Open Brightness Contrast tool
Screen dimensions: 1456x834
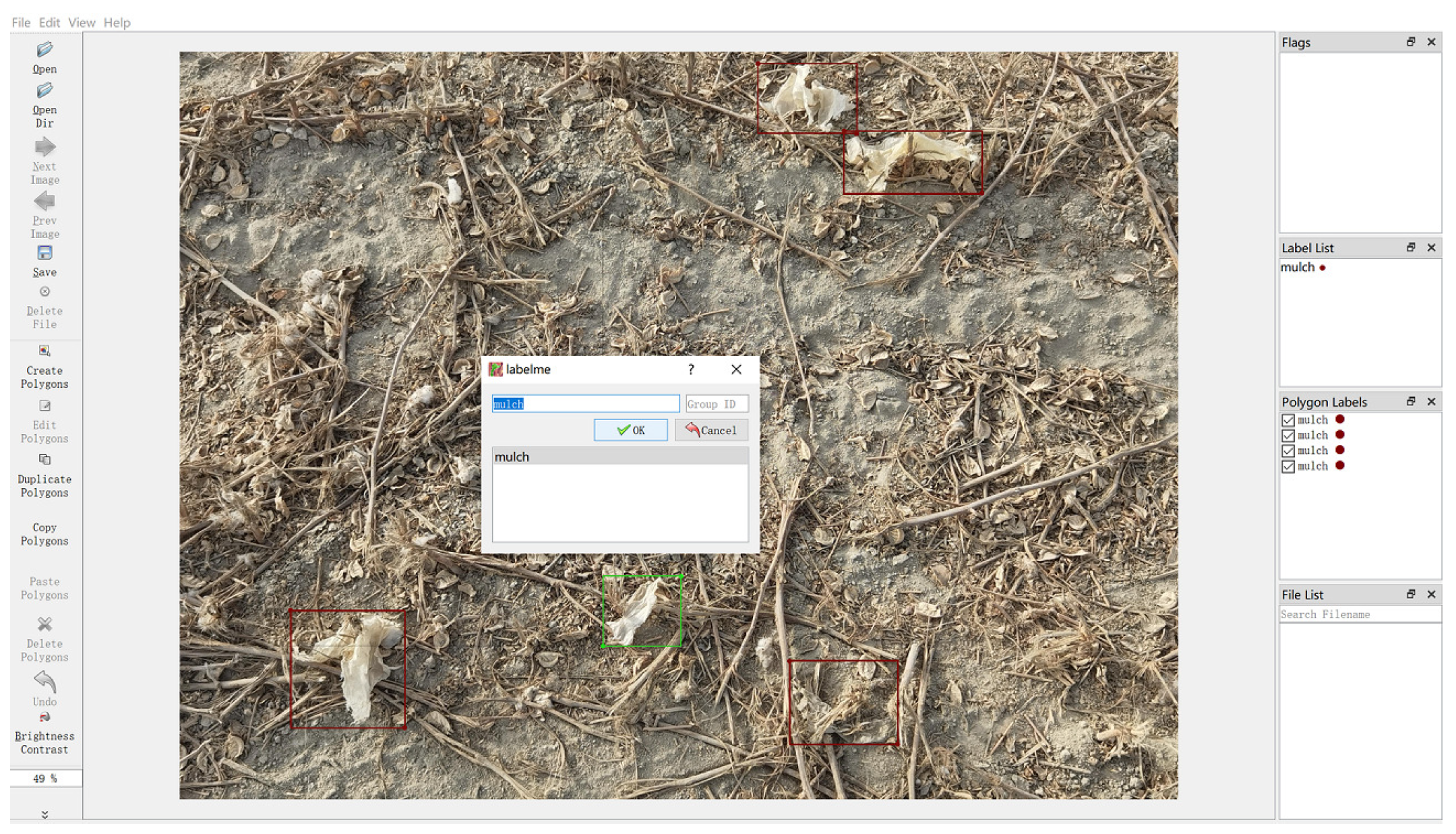tap(44, 717)
